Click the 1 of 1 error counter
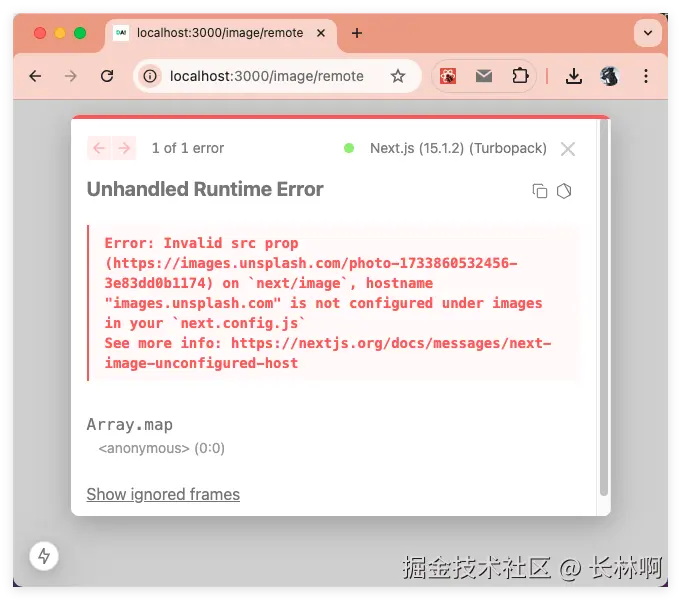This screenshot has height=600, width=681. (188, 148)
